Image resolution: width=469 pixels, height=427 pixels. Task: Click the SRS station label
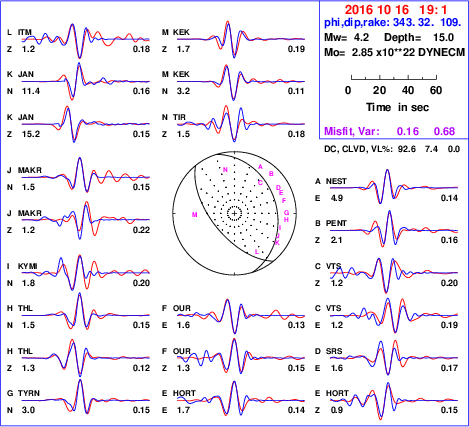(334, 351)
